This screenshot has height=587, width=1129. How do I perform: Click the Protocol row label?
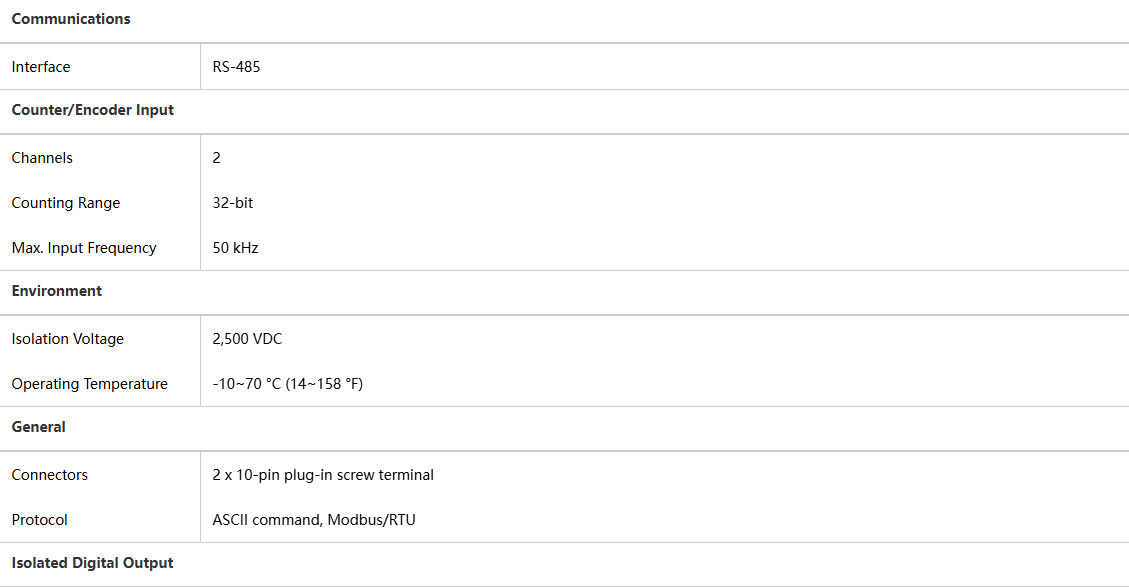click(x=40, y=520)
